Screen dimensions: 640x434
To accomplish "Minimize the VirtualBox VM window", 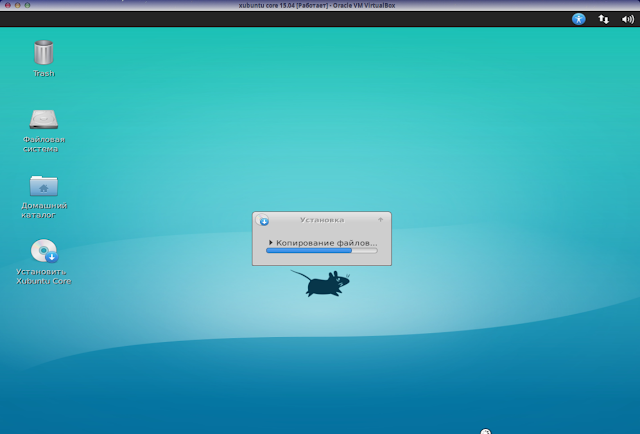I will click(18, 5).
